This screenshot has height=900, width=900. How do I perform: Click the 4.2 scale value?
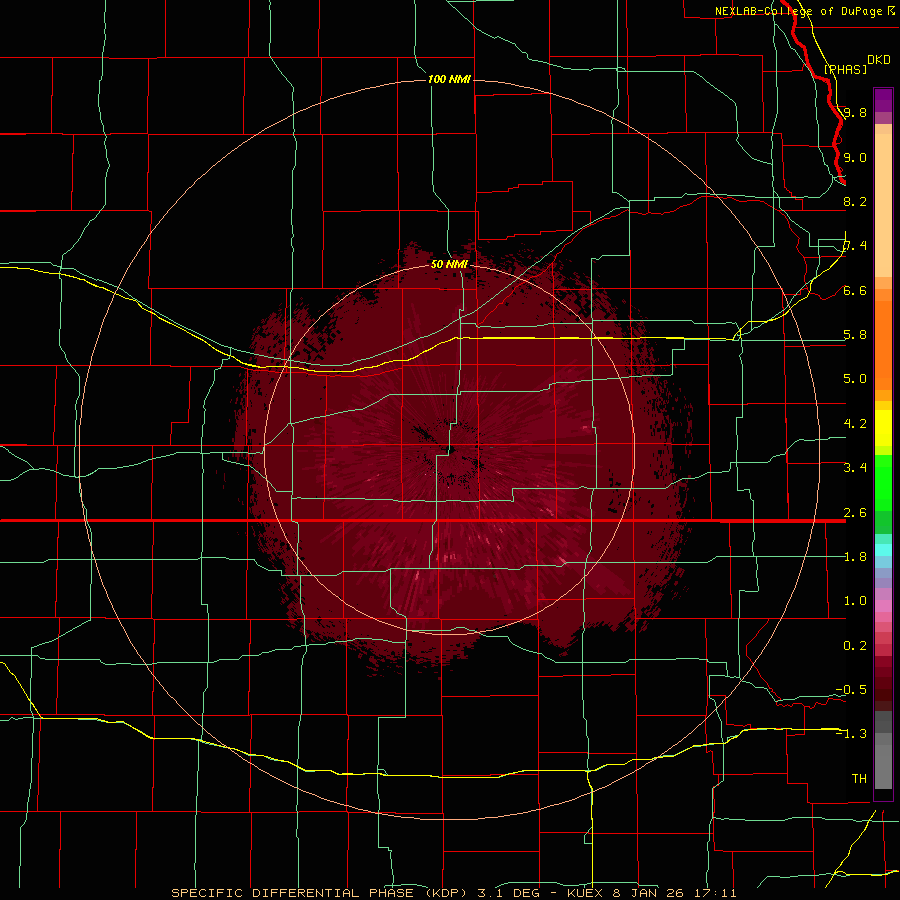(855, 424)
